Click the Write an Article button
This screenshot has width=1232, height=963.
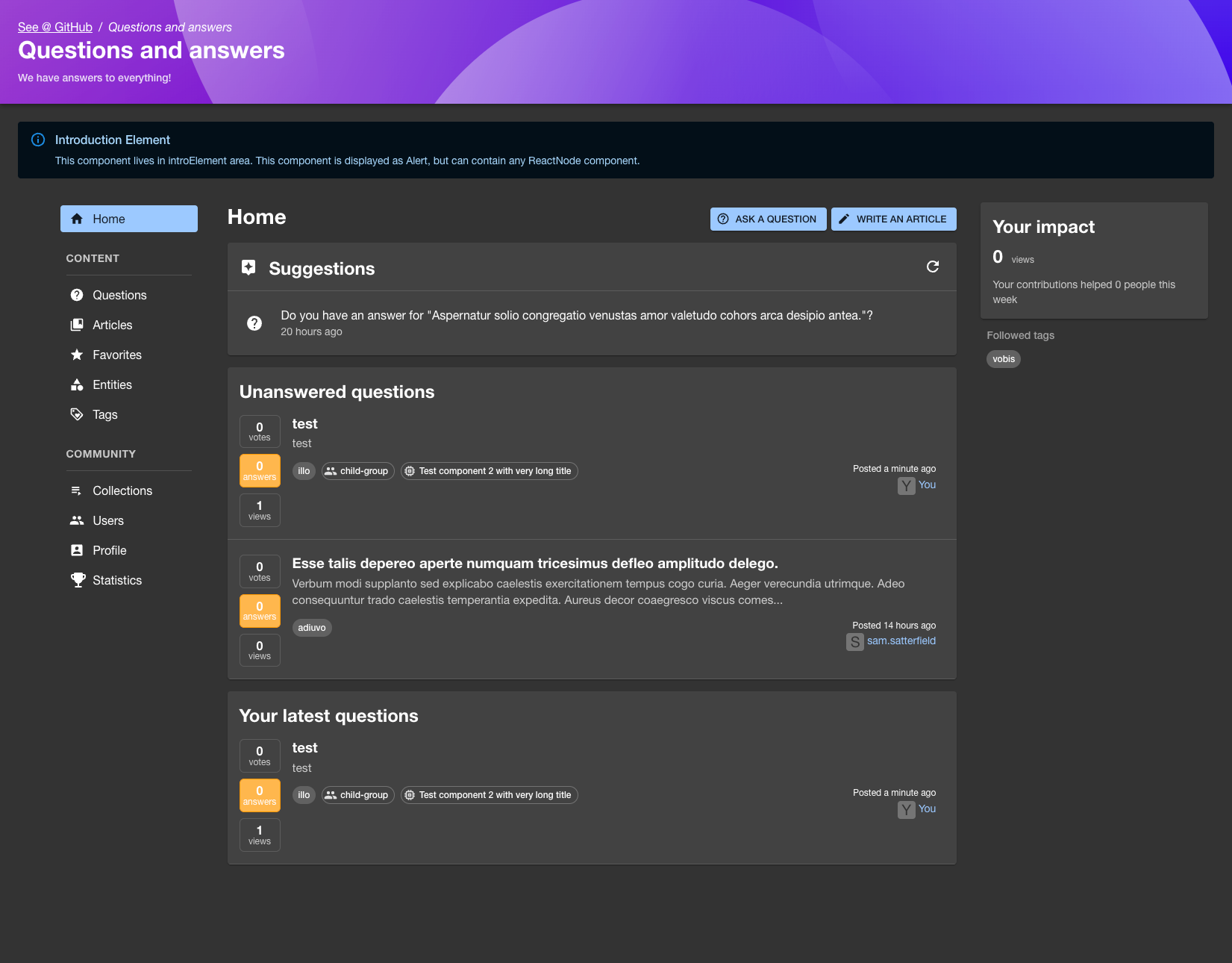click(893, 219)
